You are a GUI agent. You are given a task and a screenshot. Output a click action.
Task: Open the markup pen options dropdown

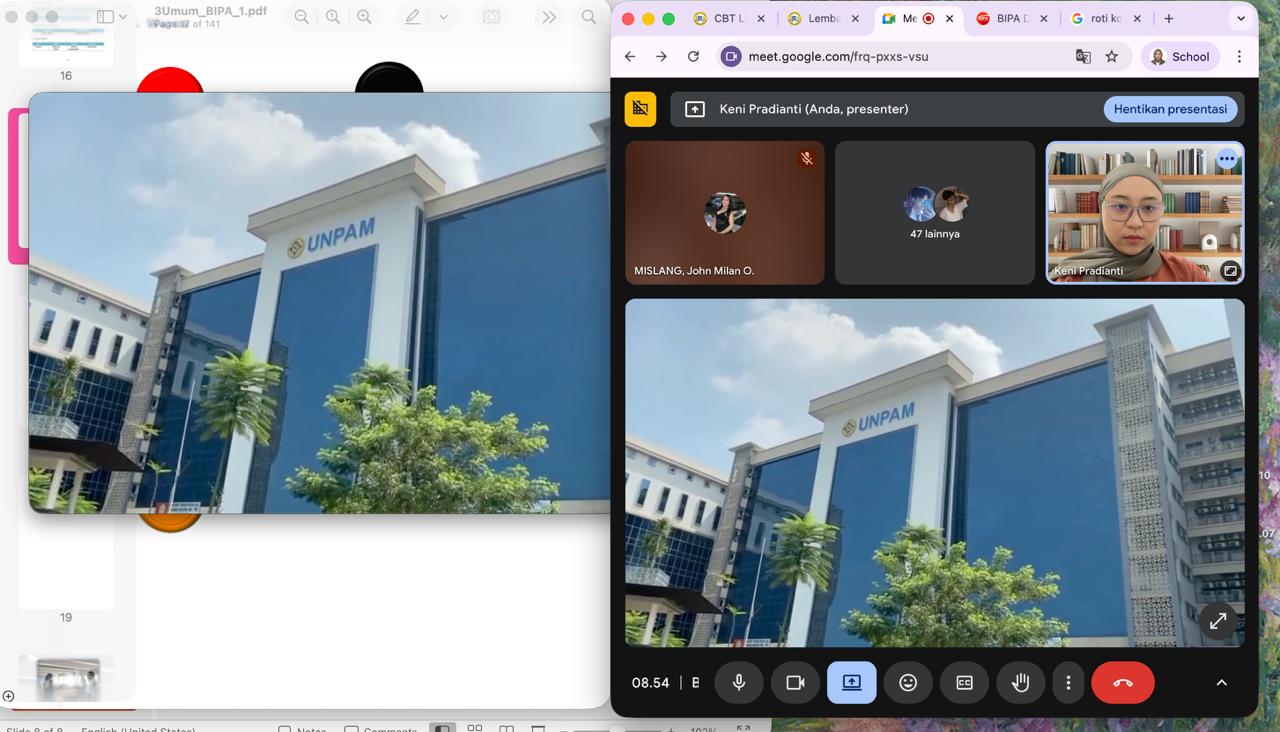(x=443, y=17)
